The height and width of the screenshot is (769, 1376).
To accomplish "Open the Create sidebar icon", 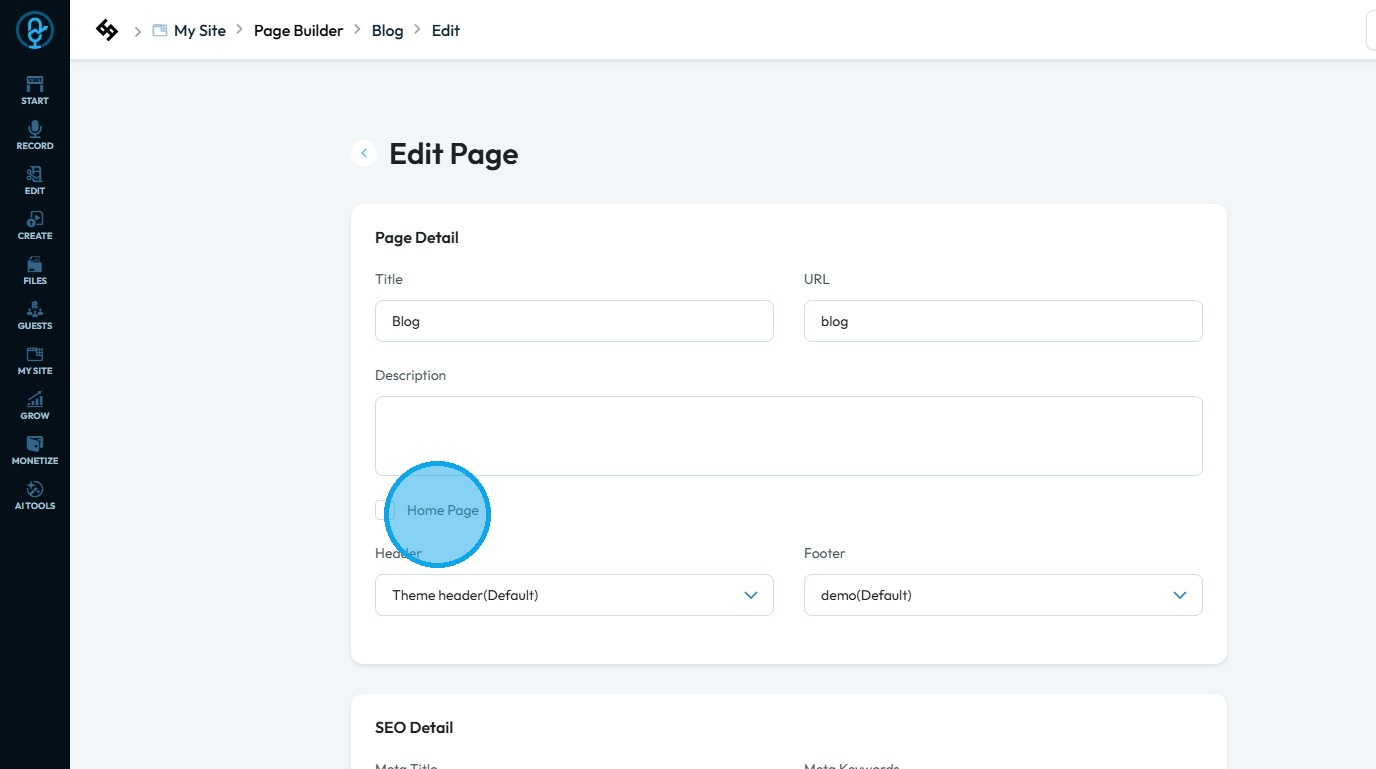I will (35, 225).
